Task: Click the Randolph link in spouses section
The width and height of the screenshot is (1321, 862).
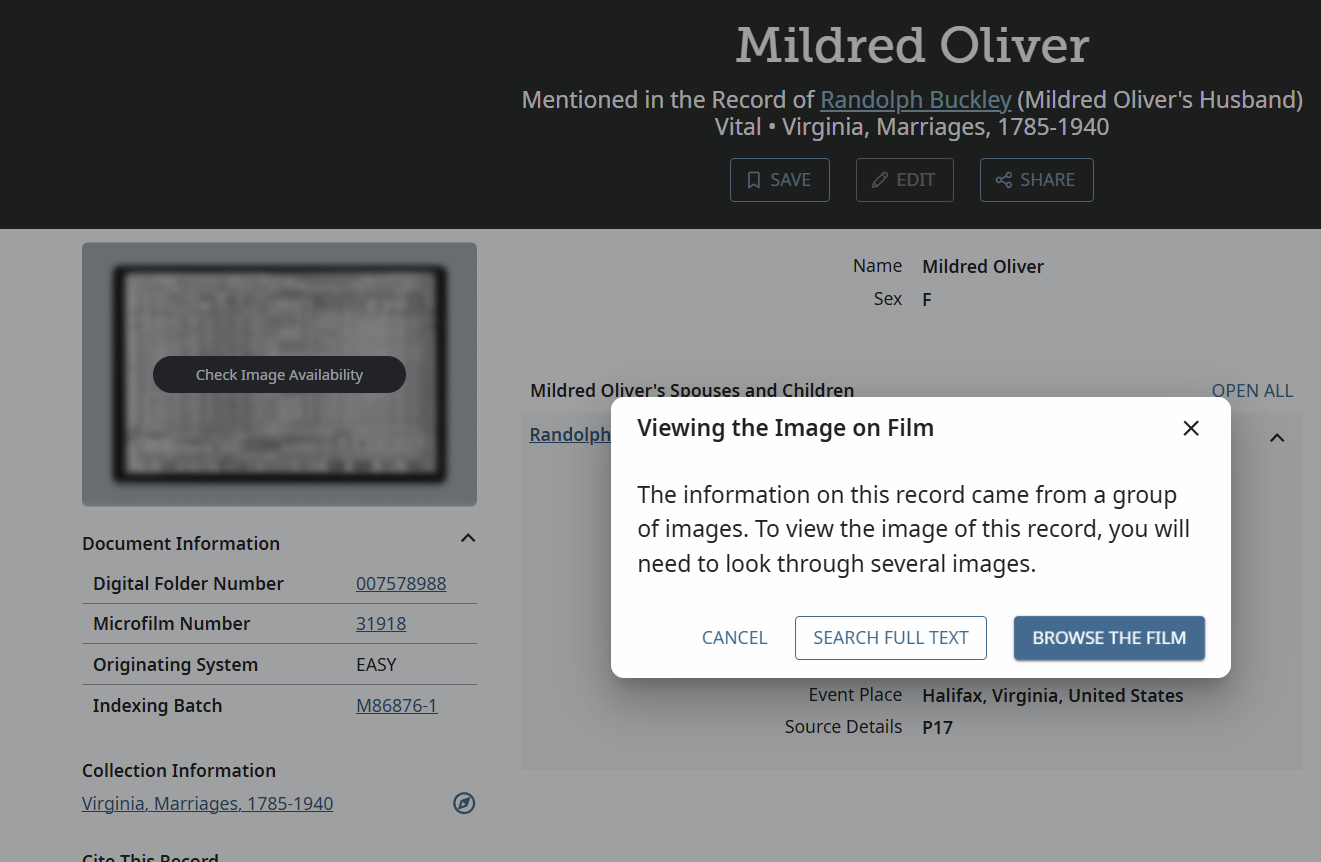Action: (x=570, y=435)
